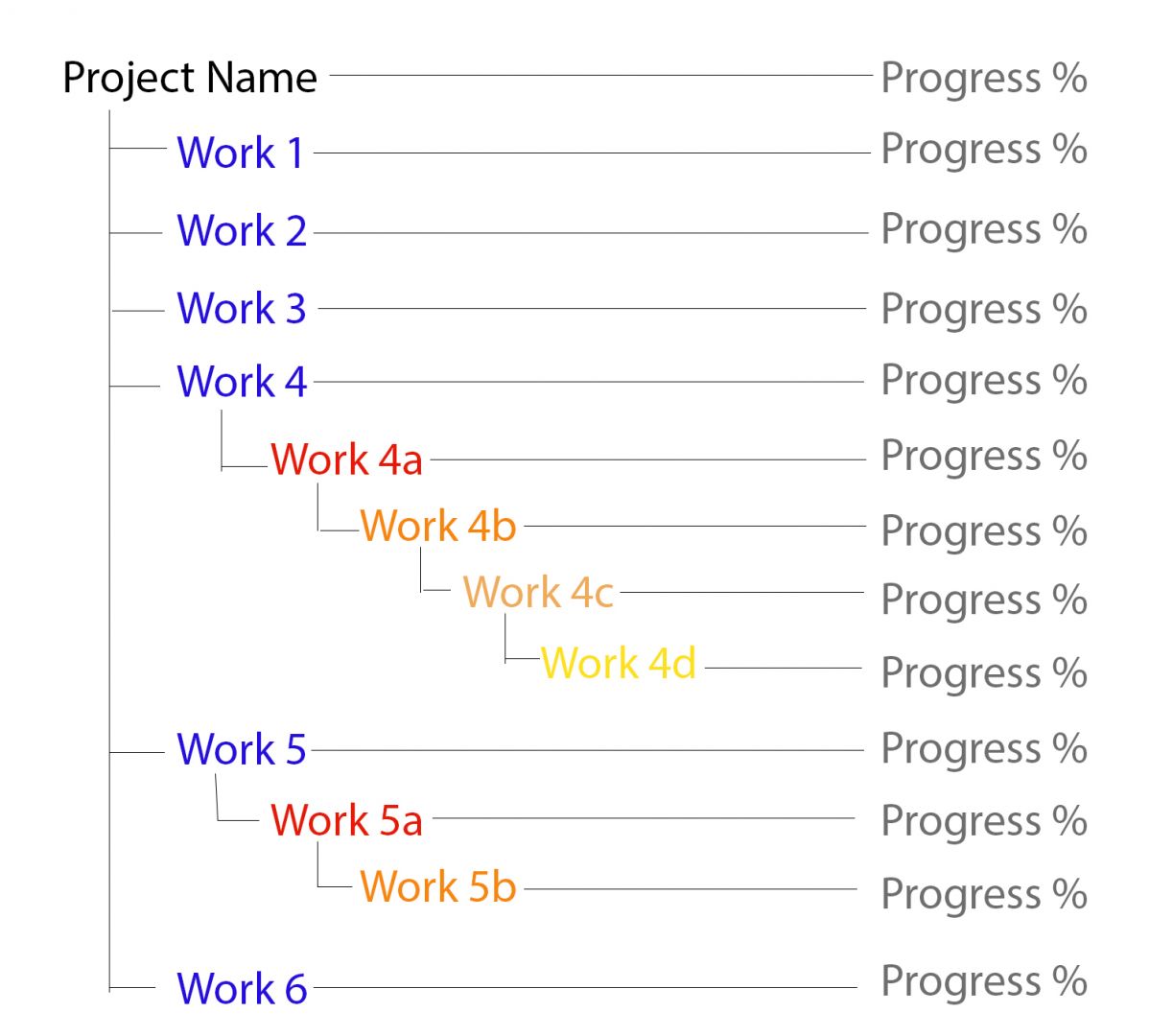Click the orange Work 5b sub-item
Viewport: 1173px width, 1036px height.
tap(438, 886)
